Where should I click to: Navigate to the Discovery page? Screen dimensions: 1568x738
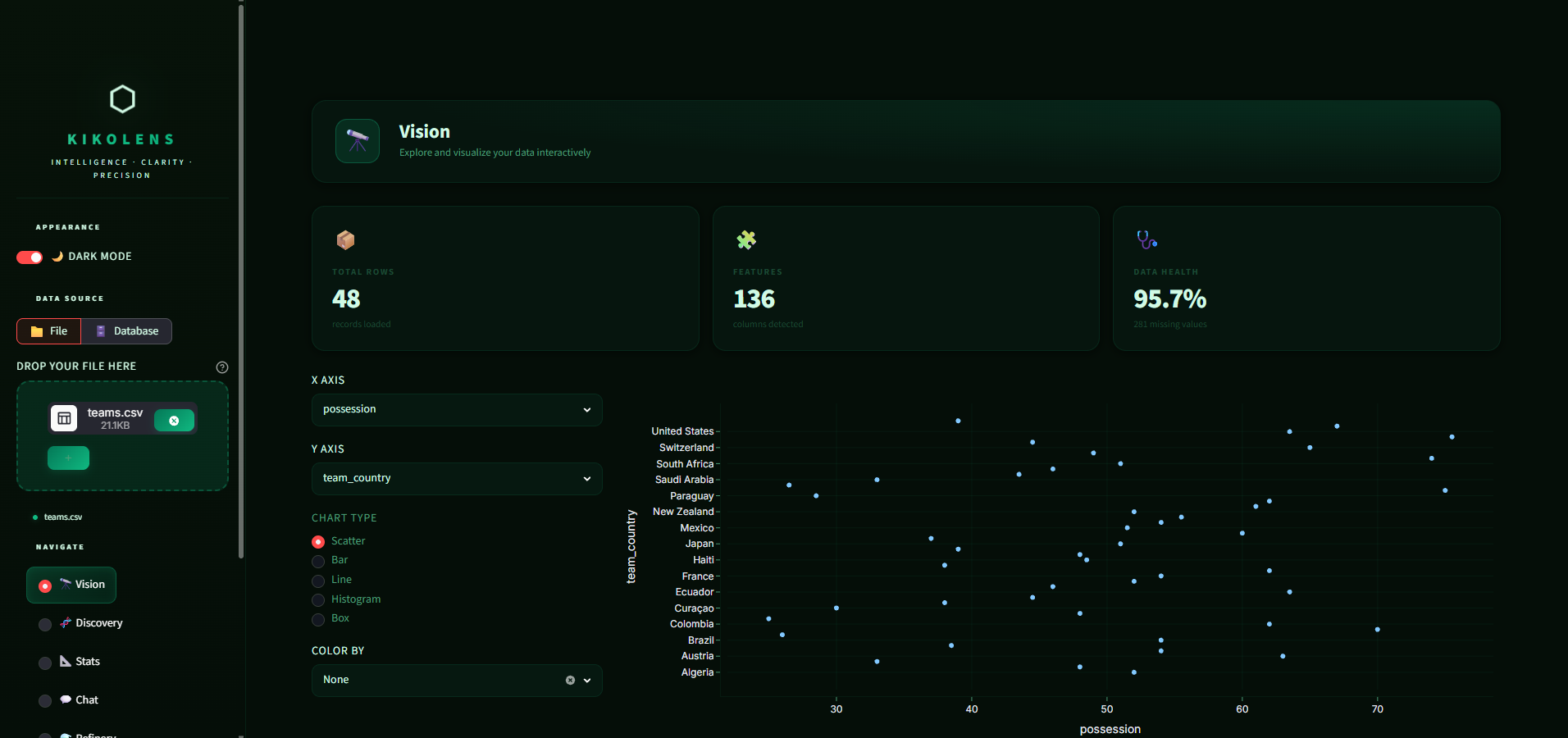80,624
